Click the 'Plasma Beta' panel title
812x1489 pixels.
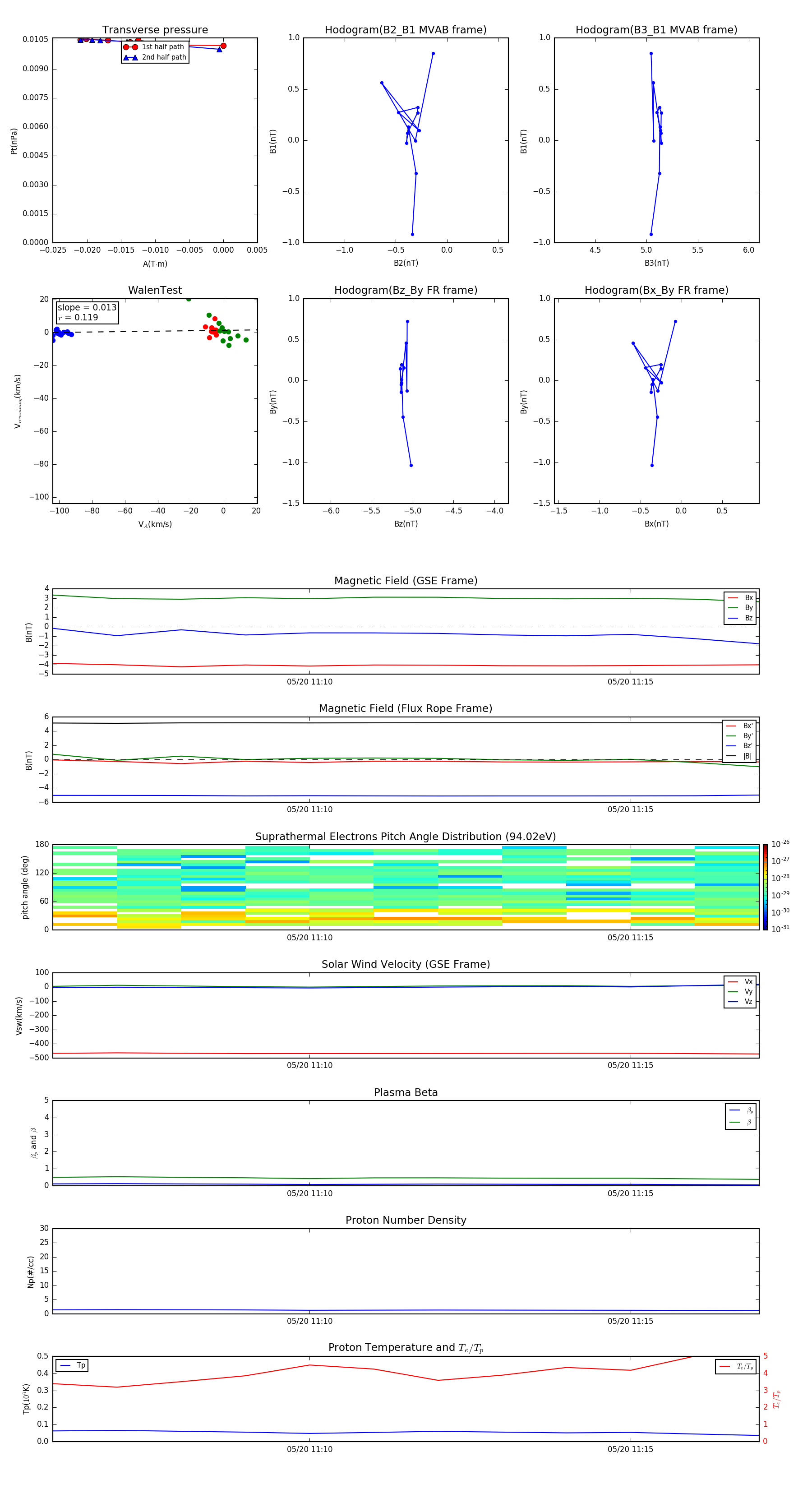(x=406, y=1093)
